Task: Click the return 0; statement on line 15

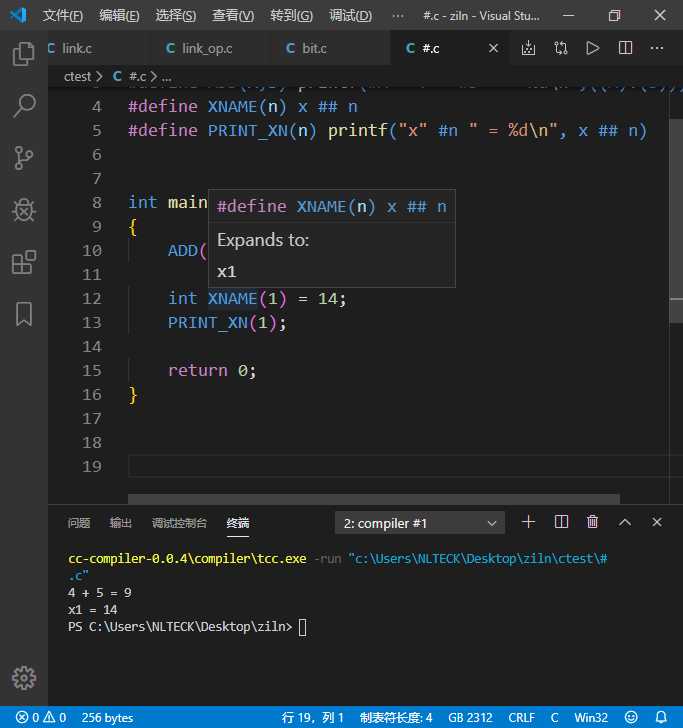Action: point(212,370)
